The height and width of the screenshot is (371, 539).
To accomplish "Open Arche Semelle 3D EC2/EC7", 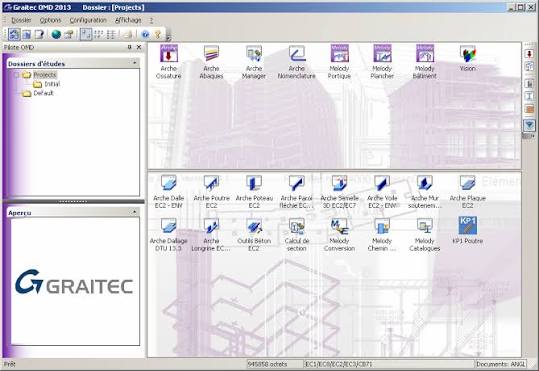I will (x=339, y=192).
